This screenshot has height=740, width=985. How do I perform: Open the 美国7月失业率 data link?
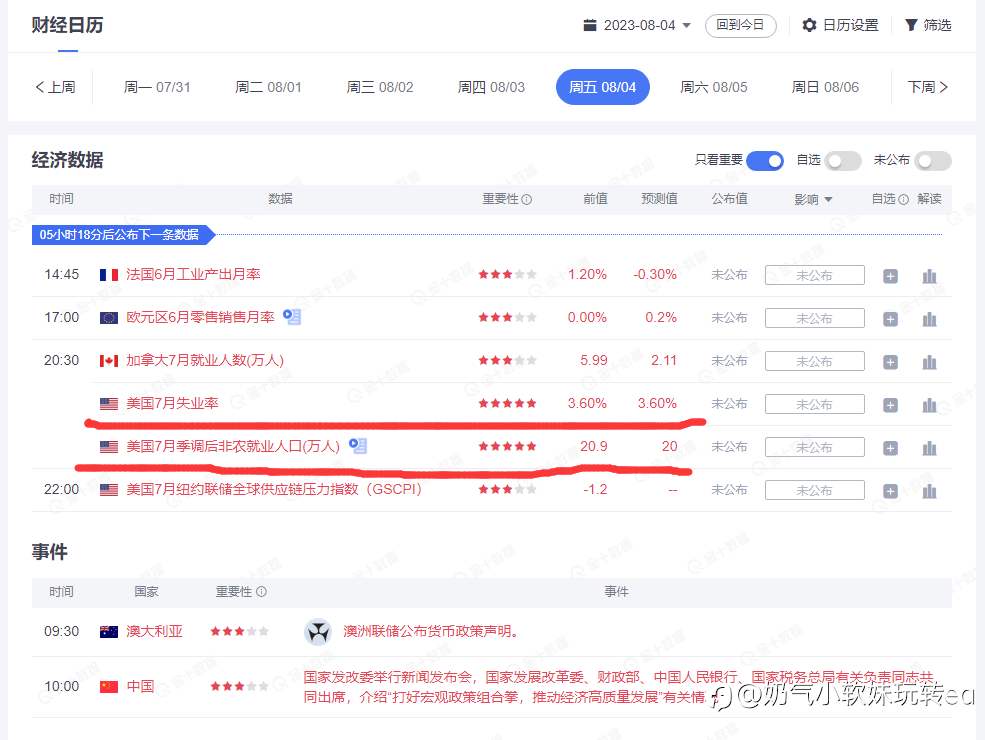pos(172,404)
